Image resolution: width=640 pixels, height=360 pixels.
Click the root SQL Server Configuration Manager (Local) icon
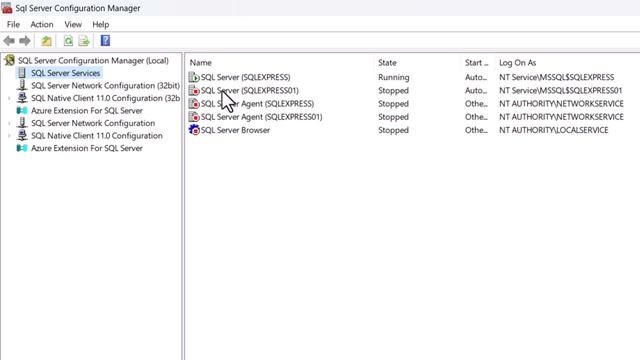tap(9, 60)
